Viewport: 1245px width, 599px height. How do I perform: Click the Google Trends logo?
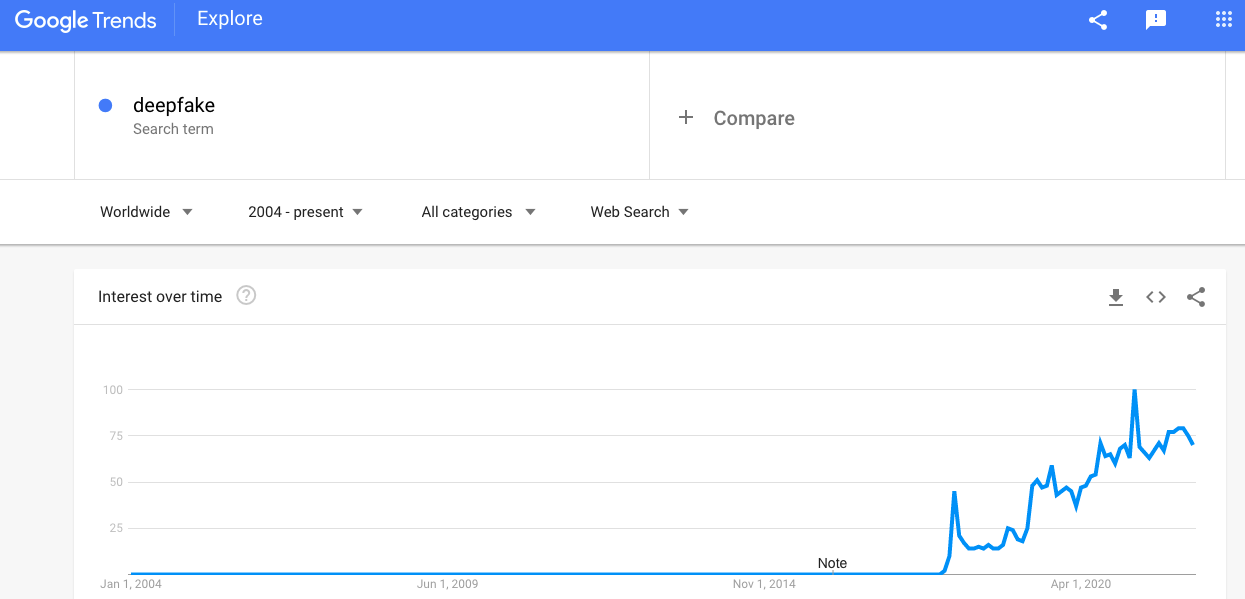tap(86, 20)
